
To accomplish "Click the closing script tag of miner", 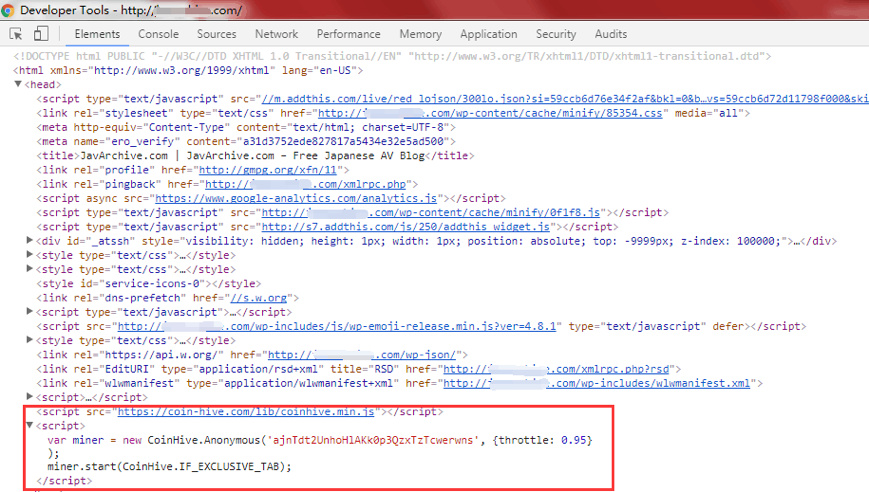I will [64, 481].
